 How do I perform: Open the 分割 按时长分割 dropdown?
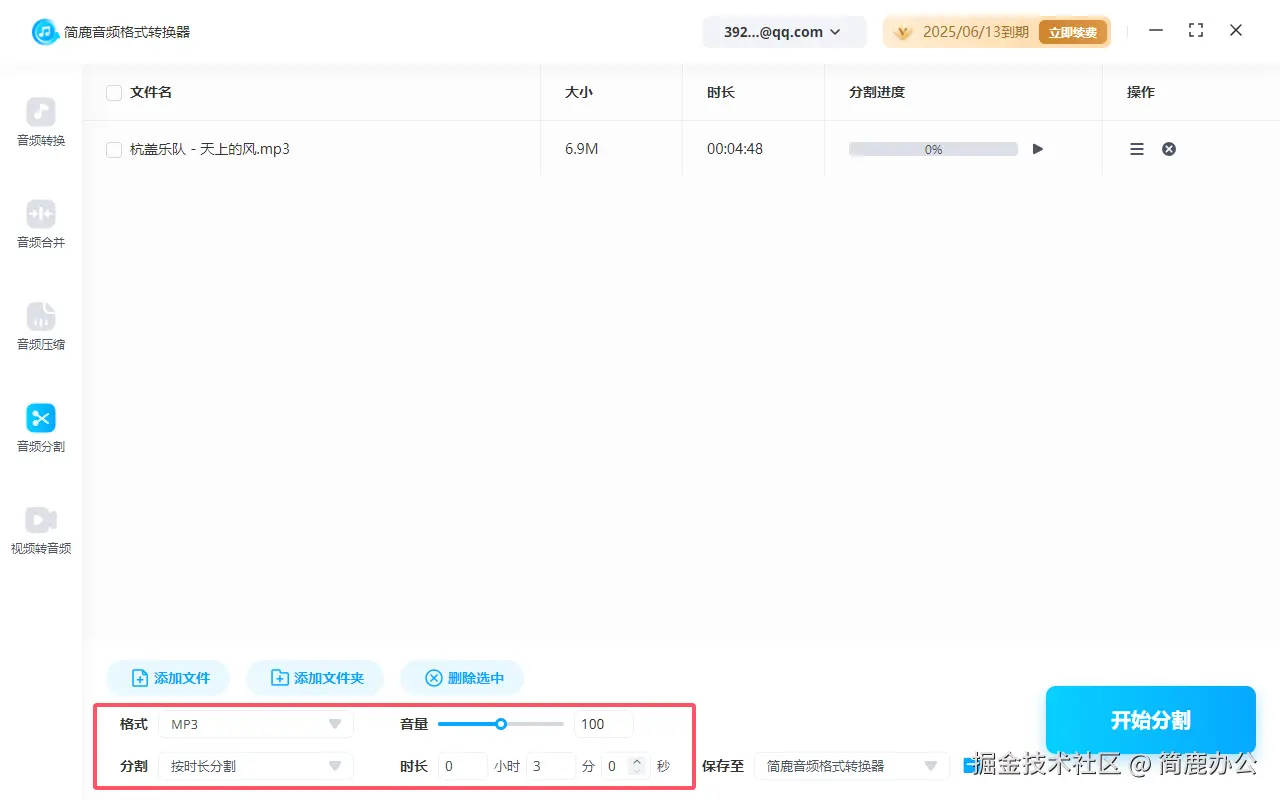point(256,767)
